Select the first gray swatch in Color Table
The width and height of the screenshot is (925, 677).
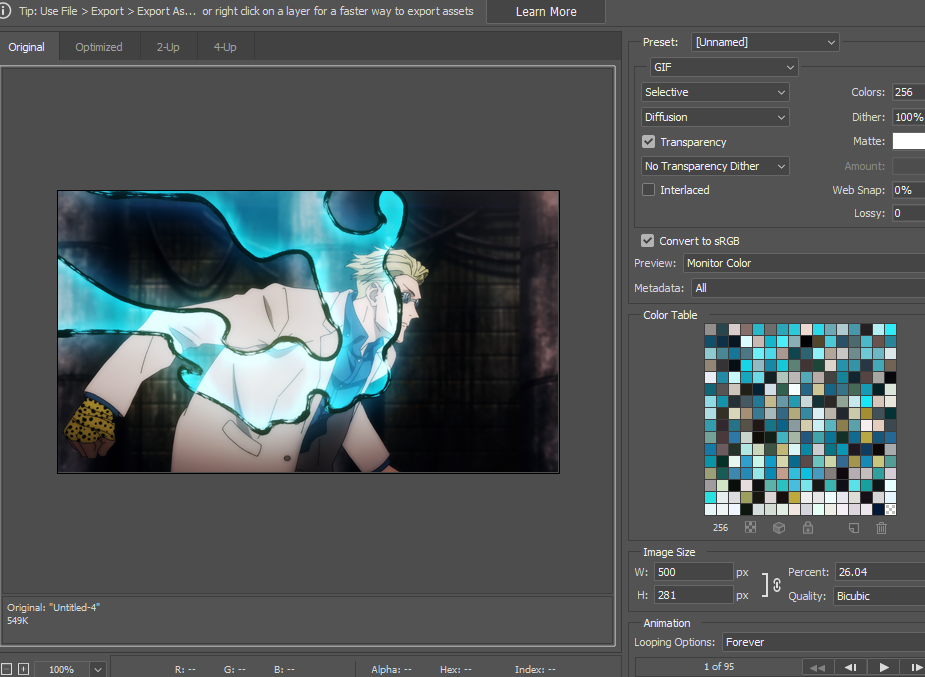[710, 329]
